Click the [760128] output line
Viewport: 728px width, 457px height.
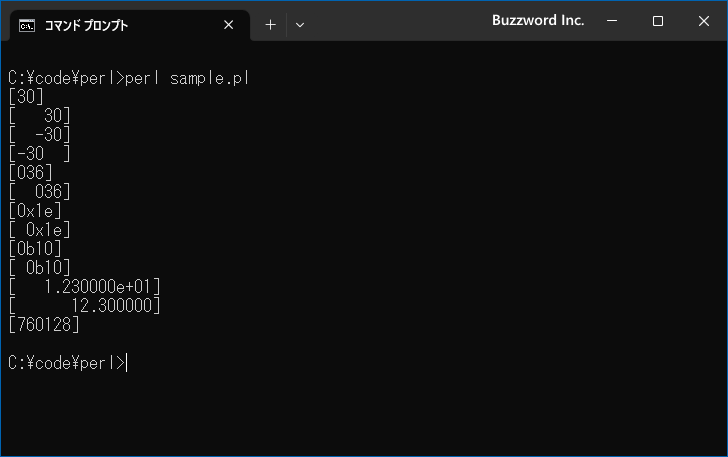[44, 324]
